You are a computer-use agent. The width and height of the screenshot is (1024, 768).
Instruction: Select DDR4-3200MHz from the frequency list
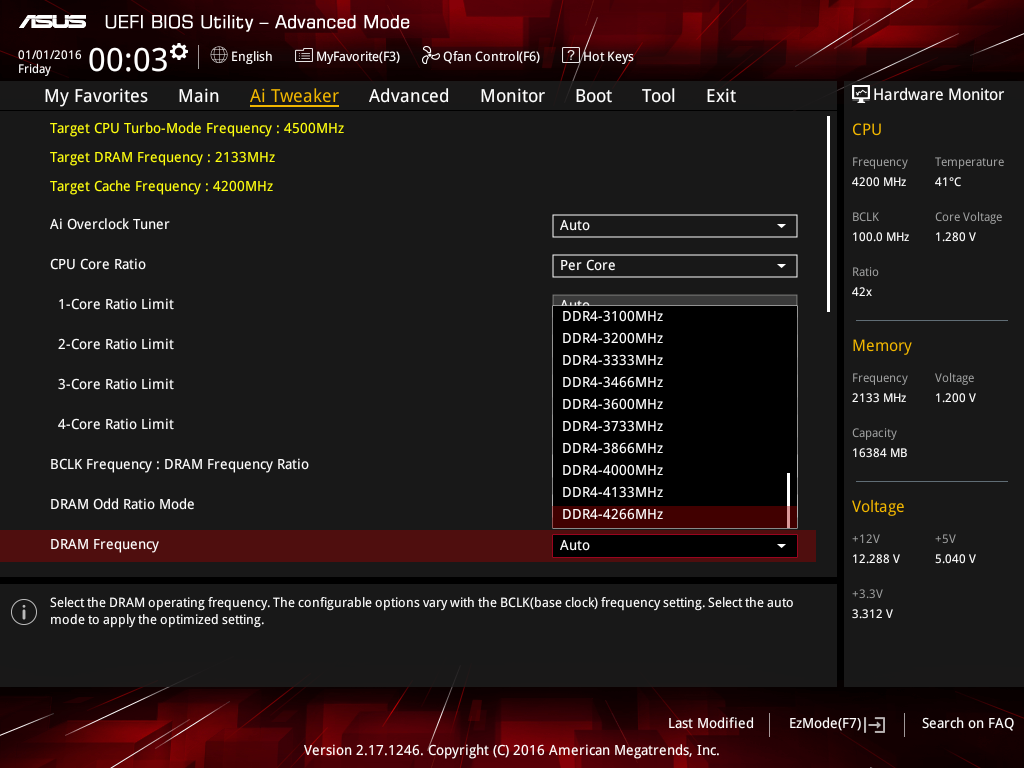(x=611, y=338)
